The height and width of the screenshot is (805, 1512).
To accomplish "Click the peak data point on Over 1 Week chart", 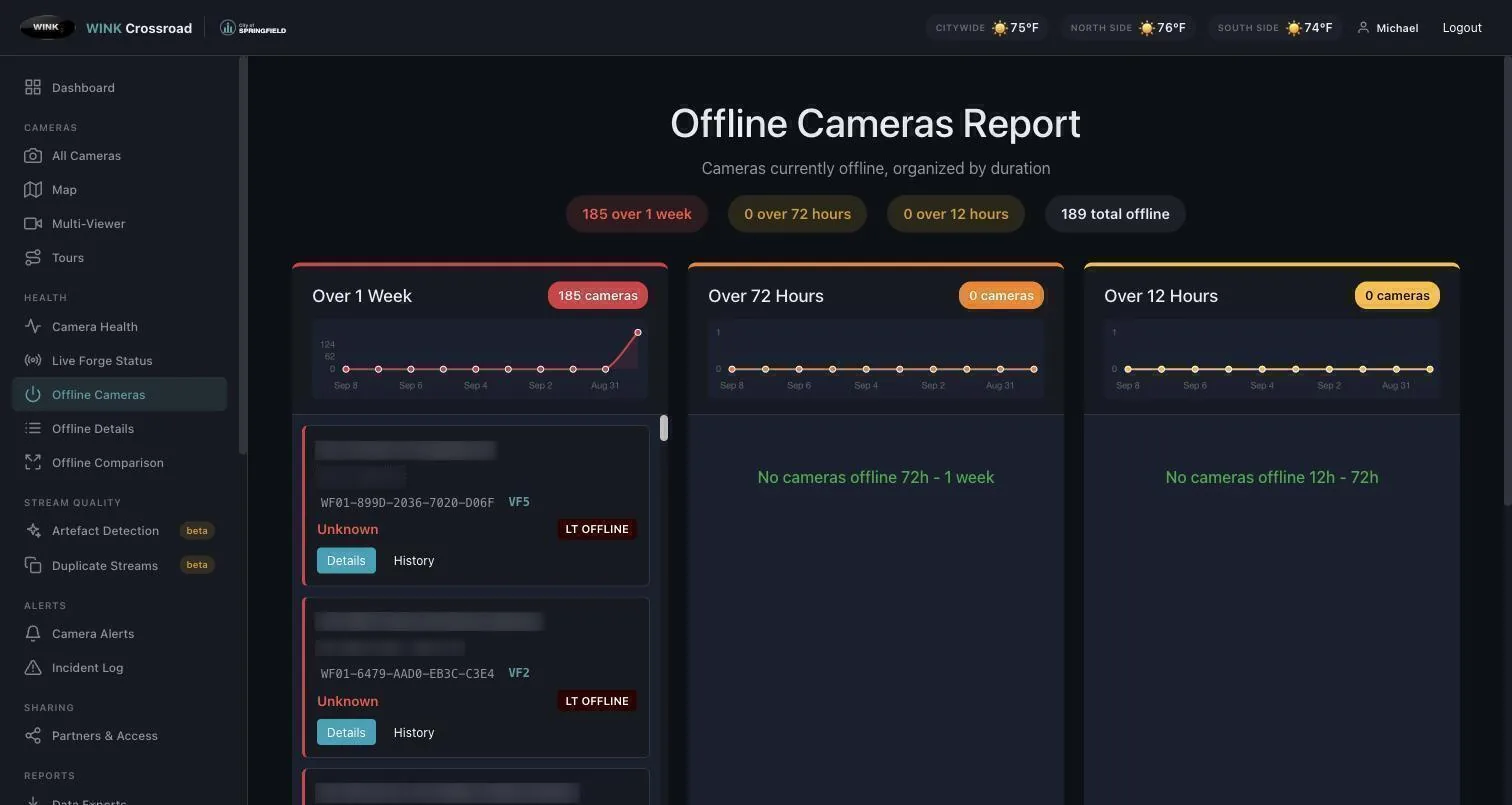I will pyautogui.click(x=638, y=332).
